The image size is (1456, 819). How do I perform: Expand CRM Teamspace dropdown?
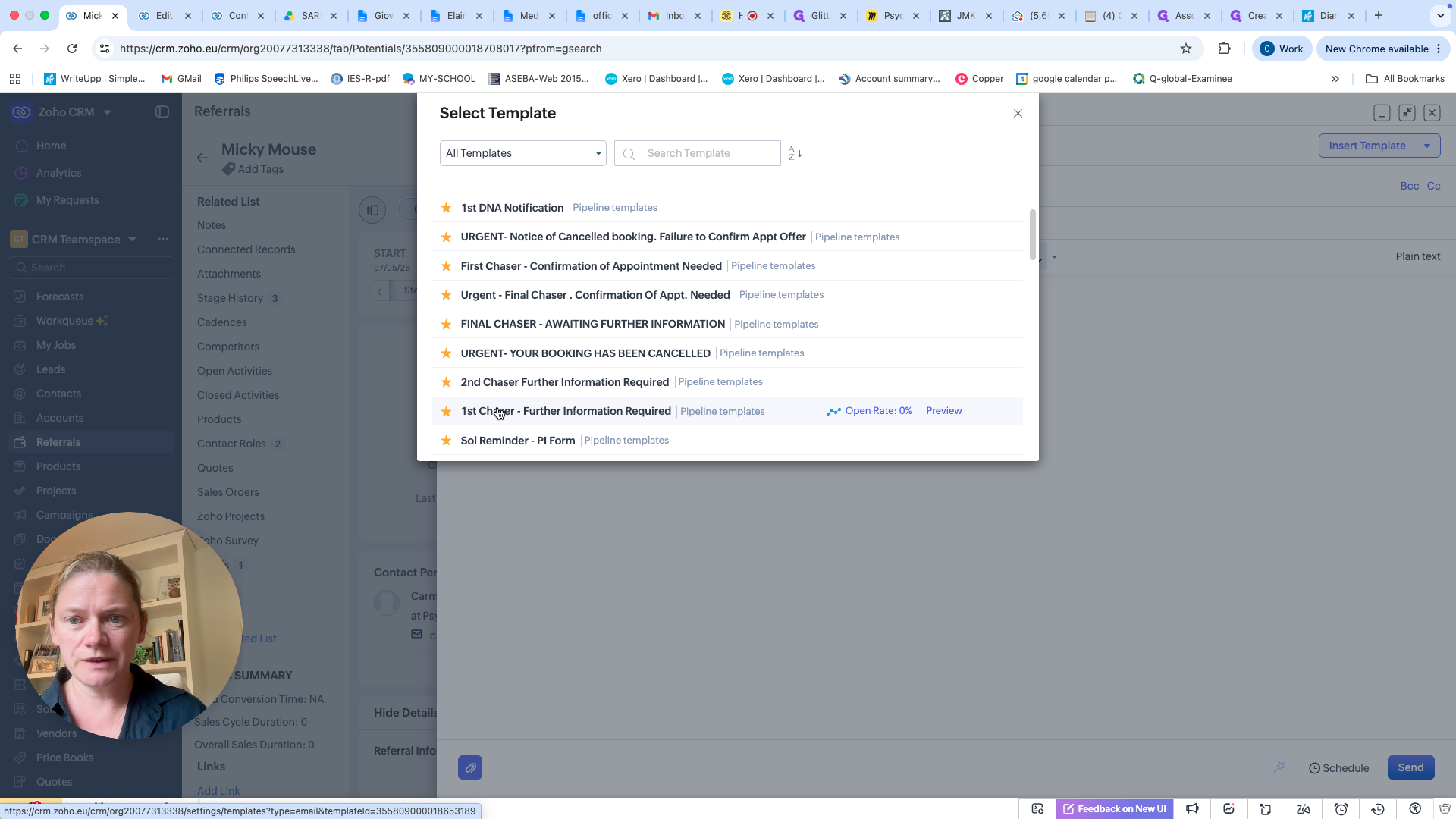tap(133, 240)
